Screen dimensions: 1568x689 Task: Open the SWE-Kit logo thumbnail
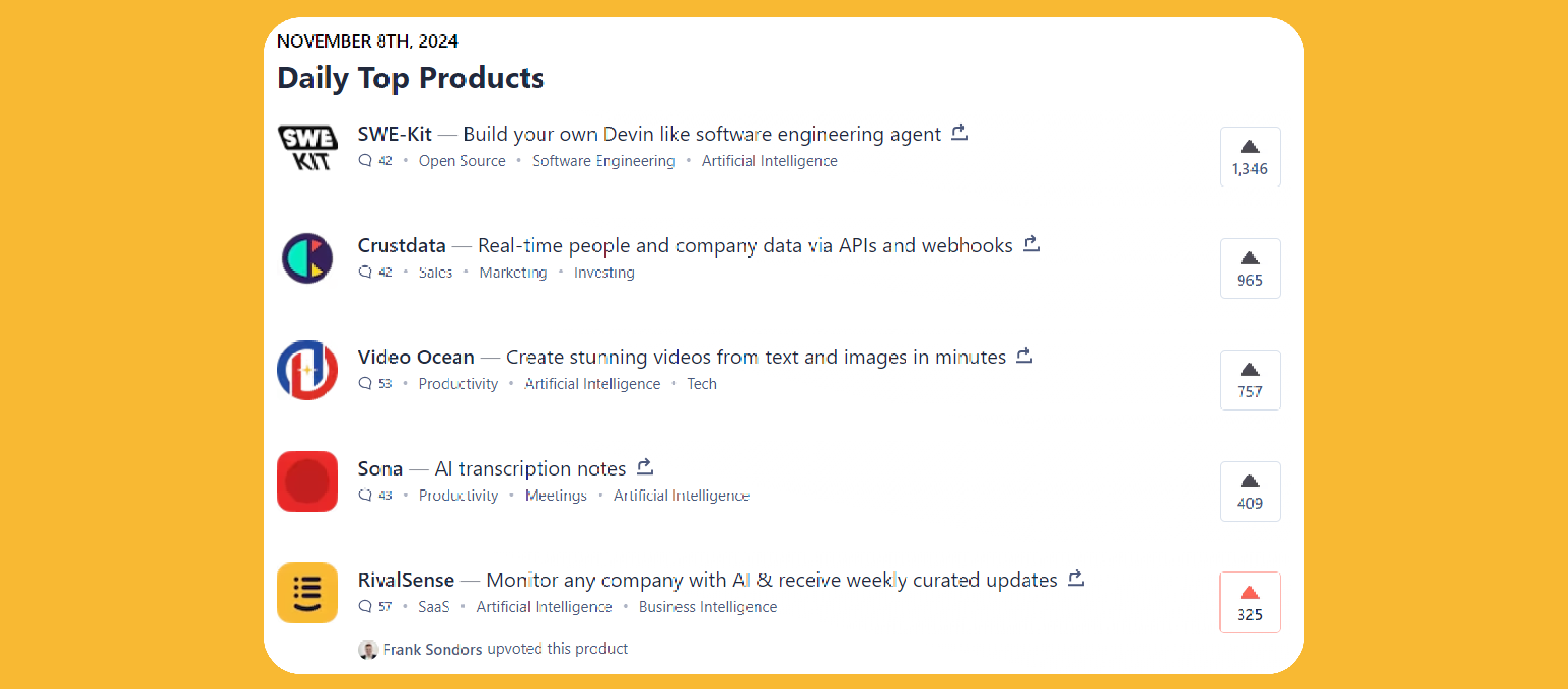(x=307, y=147)
